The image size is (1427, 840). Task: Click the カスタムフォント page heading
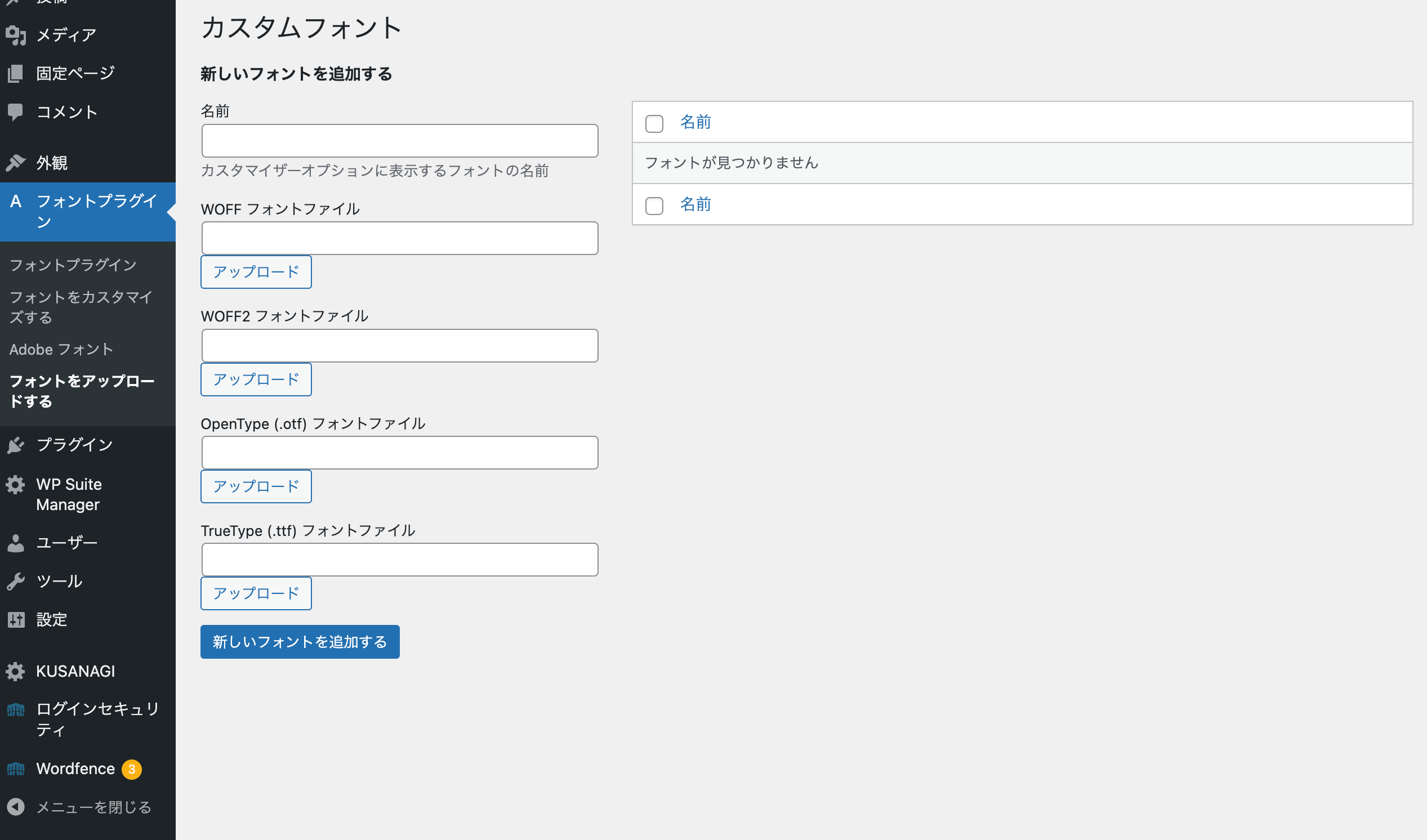click(x=301, y=28)
